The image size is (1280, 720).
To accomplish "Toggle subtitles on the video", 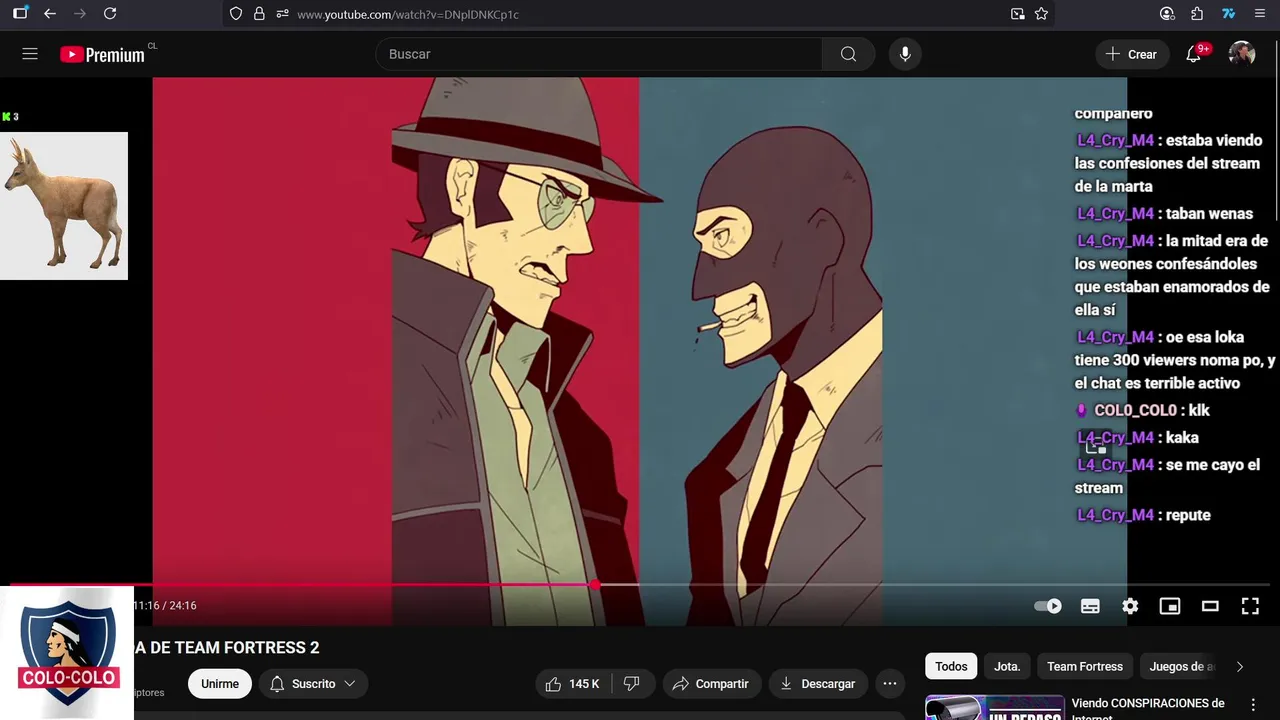I will pyautogui.click(x=1090, y=606).
